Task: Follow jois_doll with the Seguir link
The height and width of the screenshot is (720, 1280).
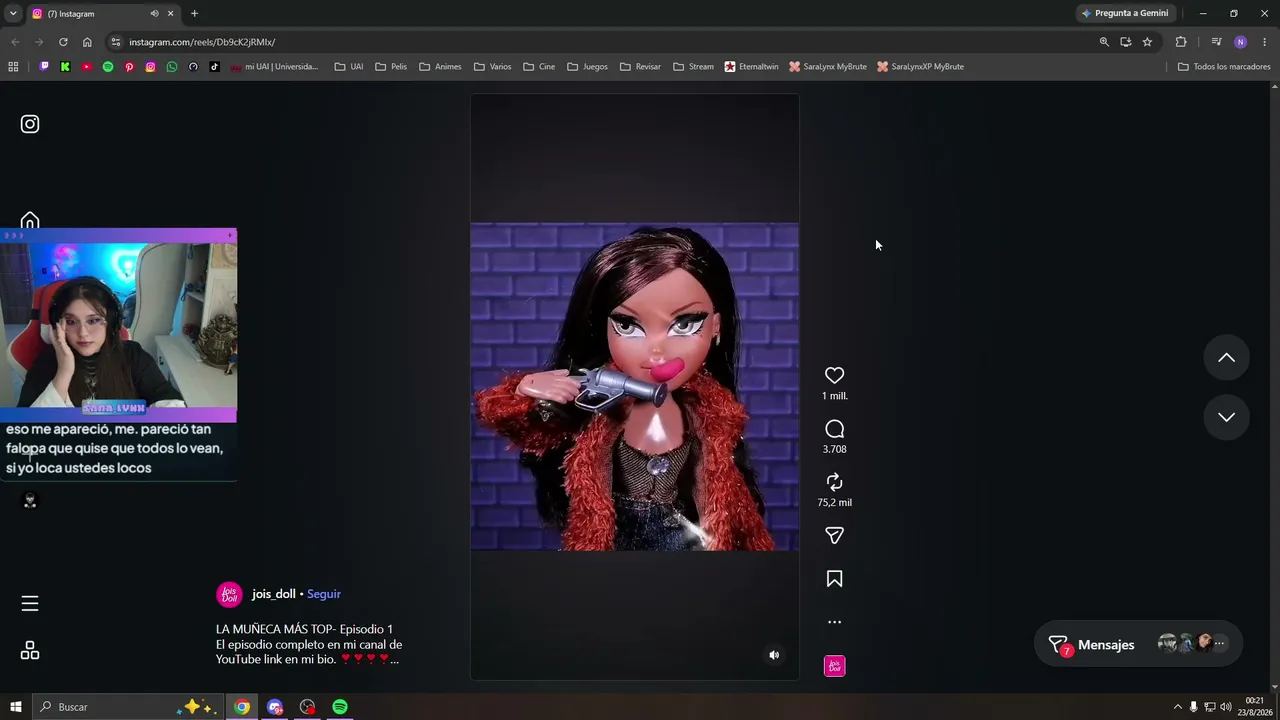Action: [x=324, y=594]
